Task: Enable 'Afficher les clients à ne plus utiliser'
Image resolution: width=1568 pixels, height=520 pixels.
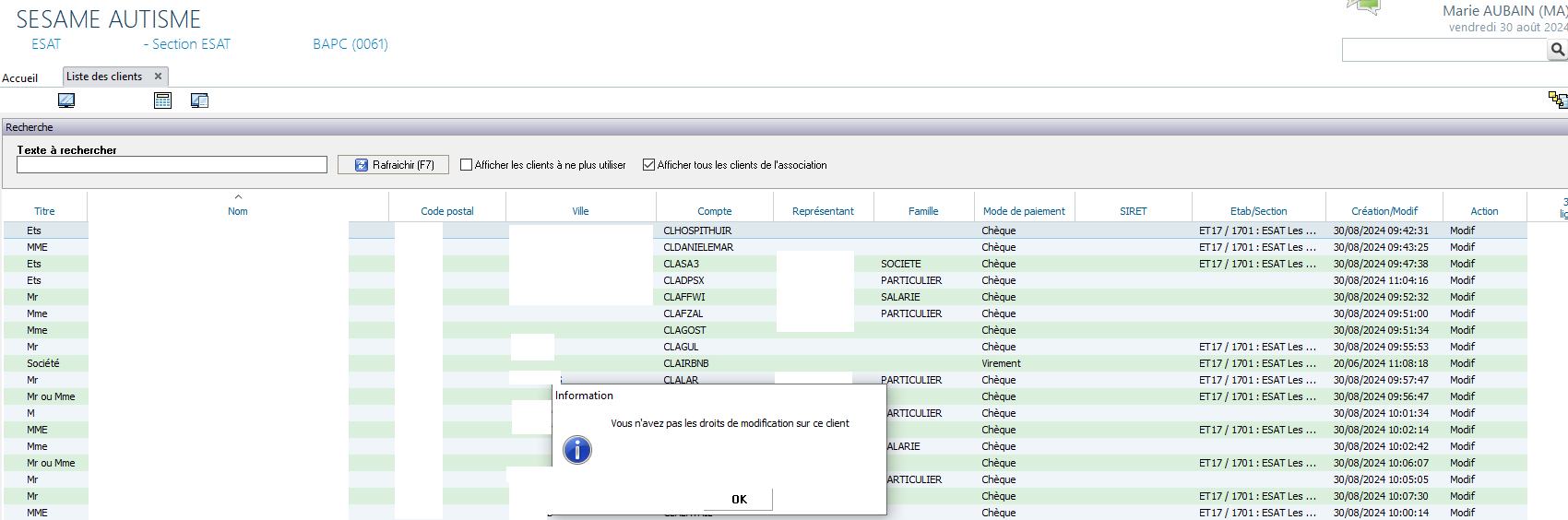Action: point(467,165)
